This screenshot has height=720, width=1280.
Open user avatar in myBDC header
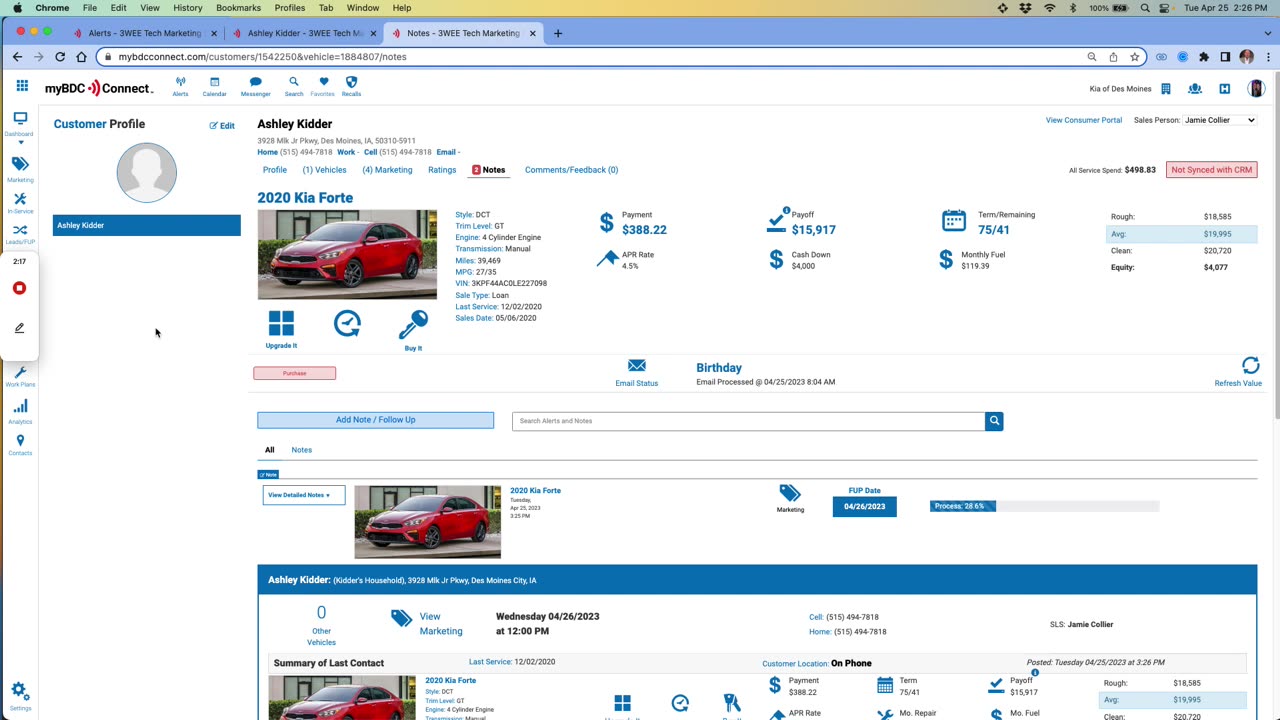1256,88
